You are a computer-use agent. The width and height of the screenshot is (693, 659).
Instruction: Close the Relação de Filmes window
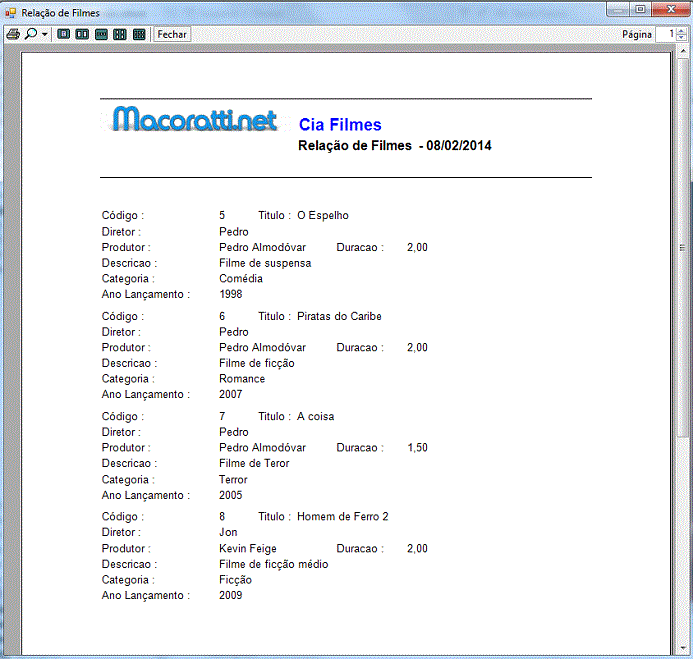670,9
